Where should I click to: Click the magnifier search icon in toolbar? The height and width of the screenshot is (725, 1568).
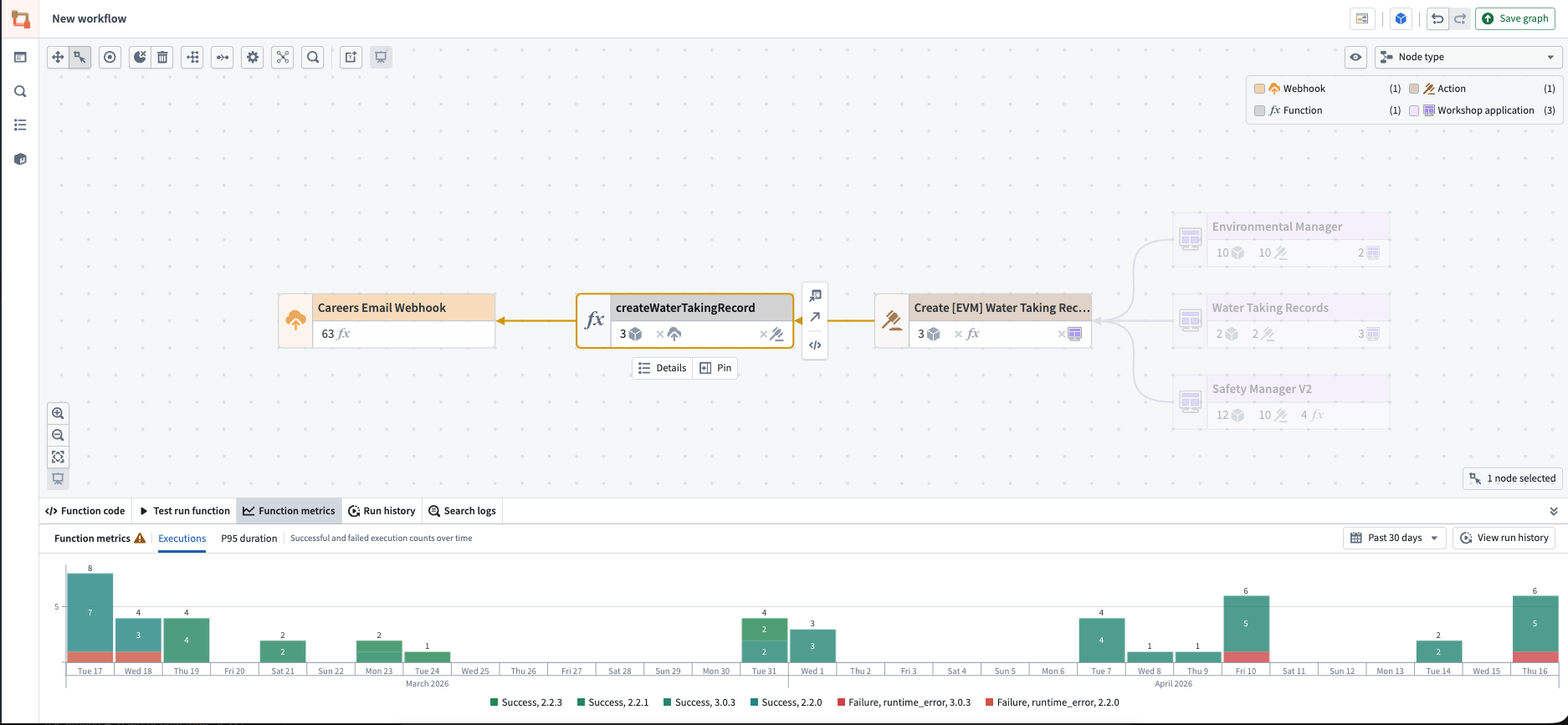click(x=313, y=57)
